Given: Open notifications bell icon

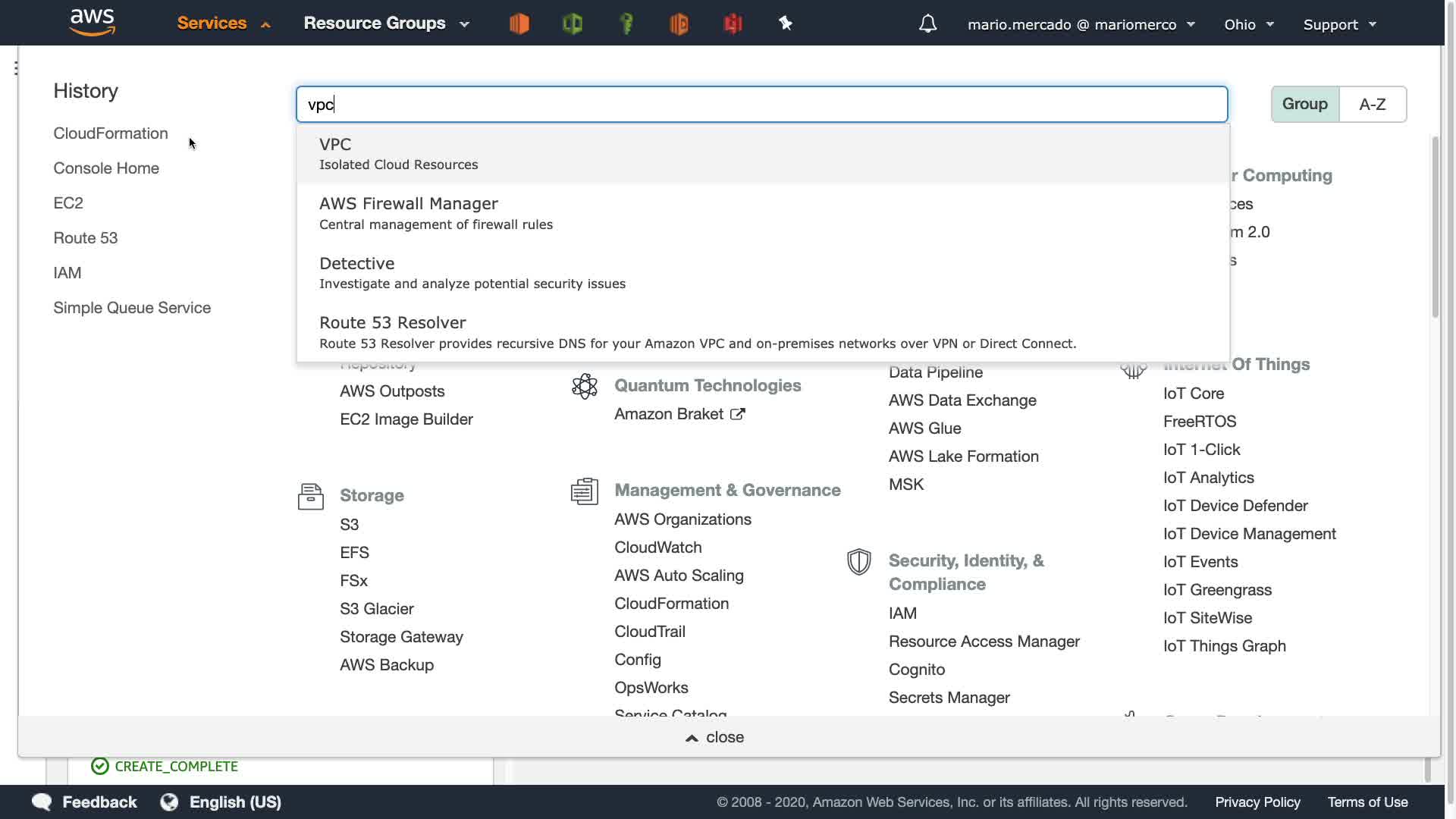Looking at the screenshot, I should 927,24.
